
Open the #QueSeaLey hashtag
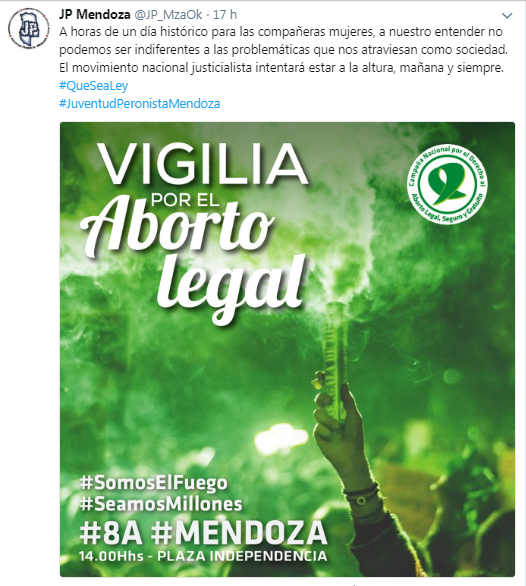tap(93, 86)
